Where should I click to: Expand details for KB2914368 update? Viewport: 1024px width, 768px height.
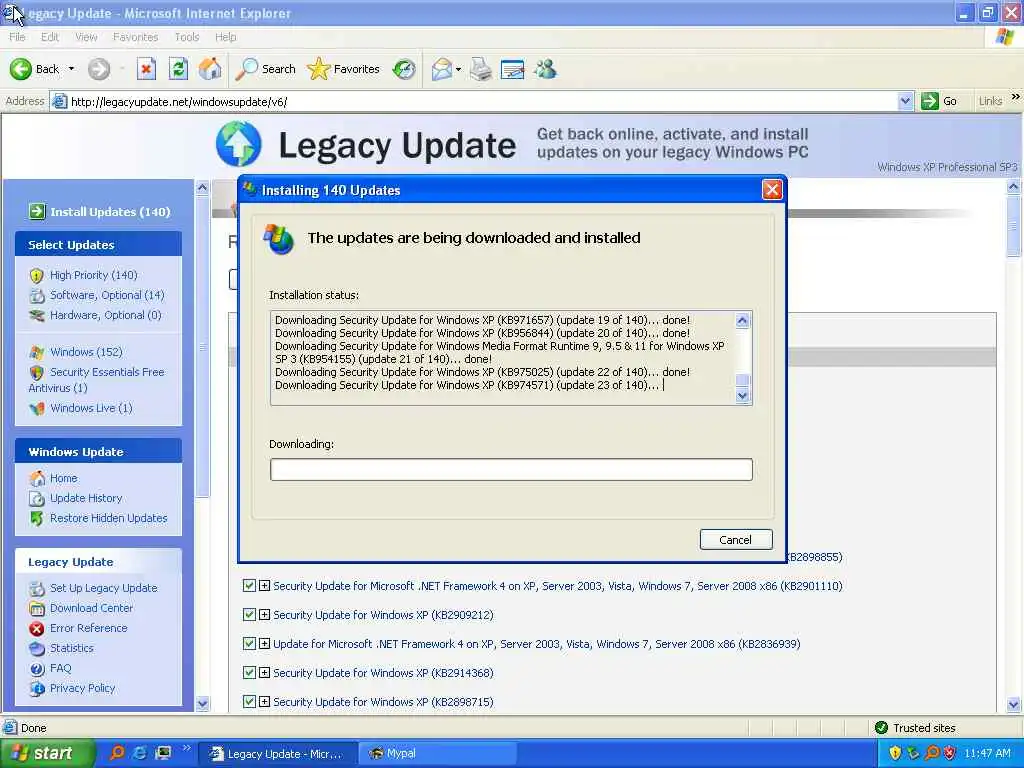(x=264, y=672)
